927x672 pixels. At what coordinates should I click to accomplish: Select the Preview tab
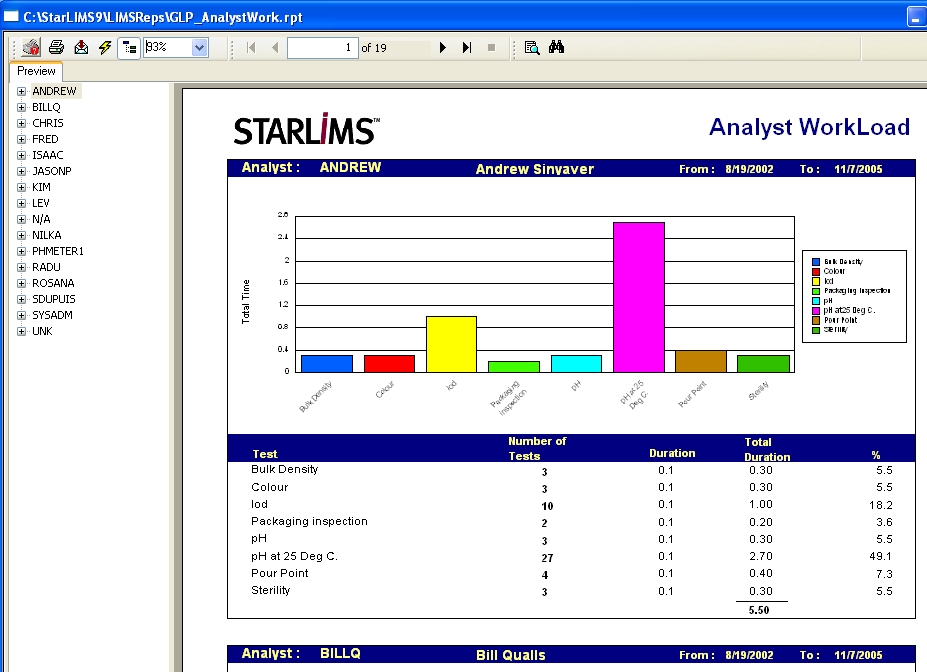click(36, 71)
